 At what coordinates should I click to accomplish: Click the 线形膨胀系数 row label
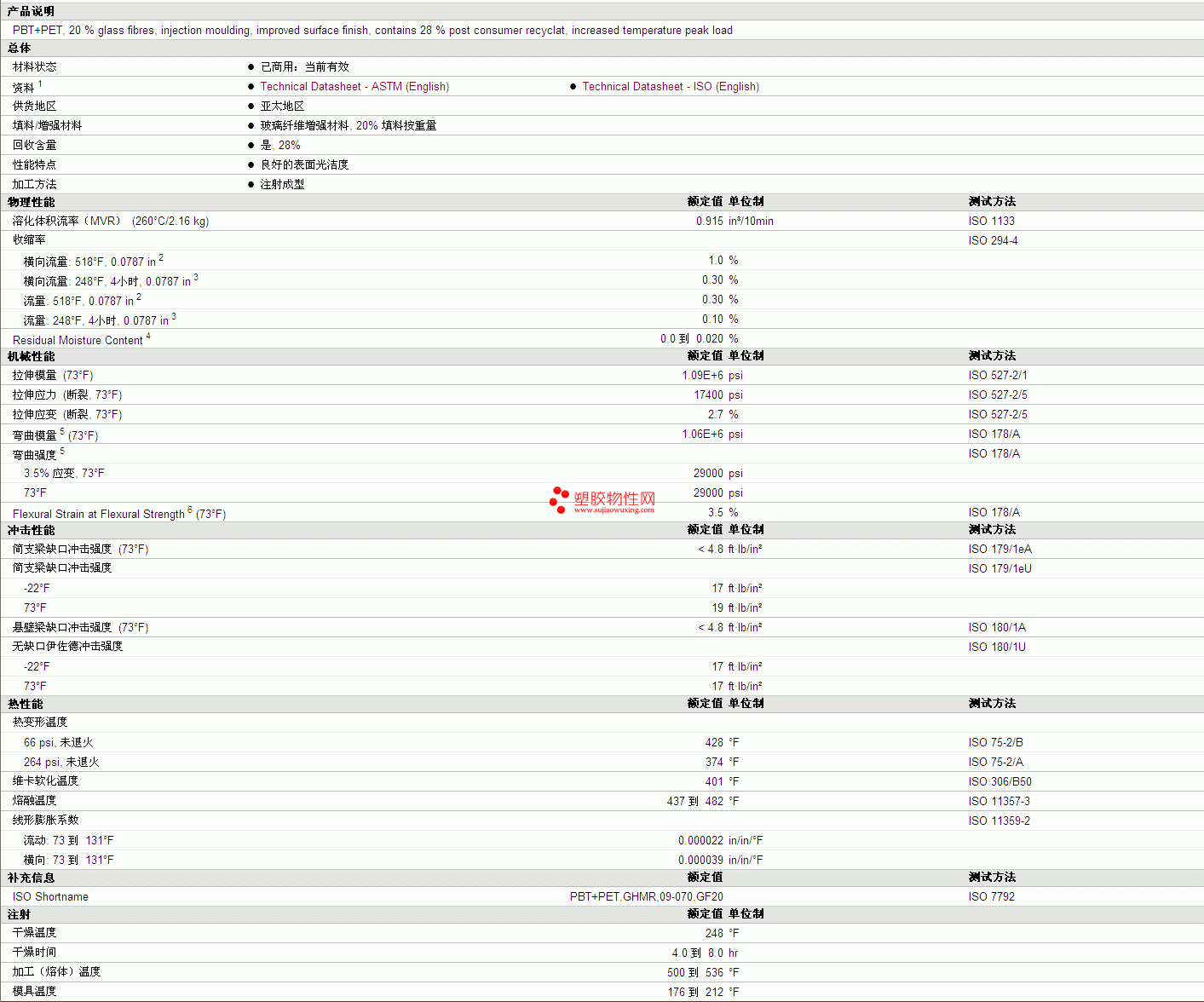[x=45, y=820]
